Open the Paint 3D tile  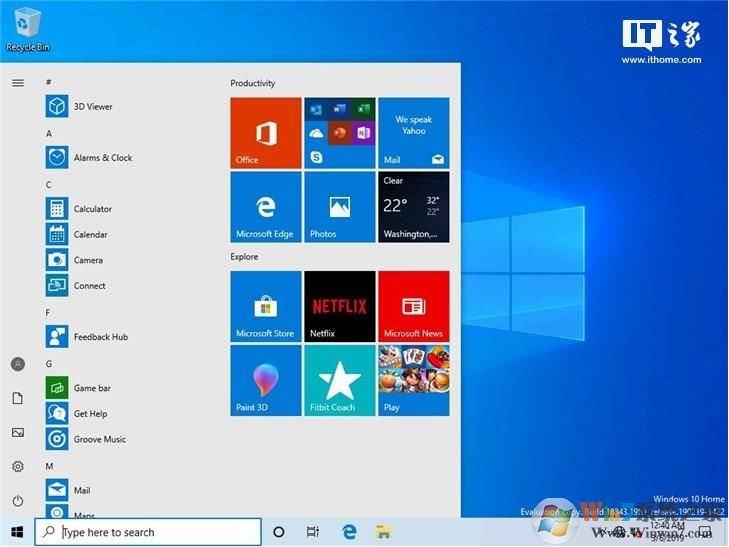pos(265,380)
